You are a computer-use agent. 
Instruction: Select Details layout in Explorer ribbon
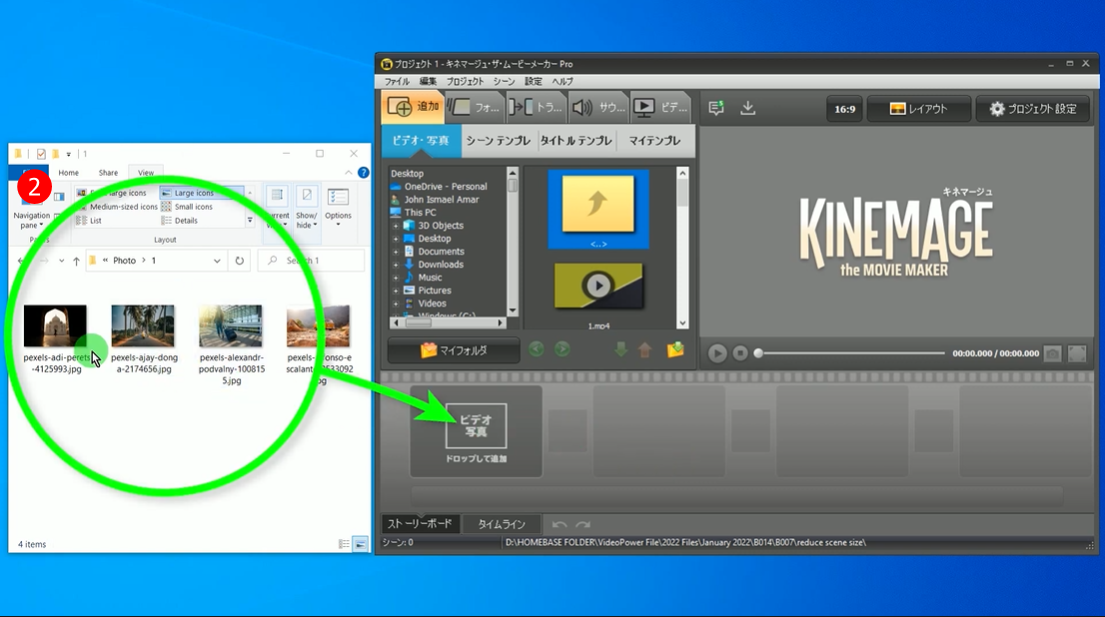[x=185, y=220]
